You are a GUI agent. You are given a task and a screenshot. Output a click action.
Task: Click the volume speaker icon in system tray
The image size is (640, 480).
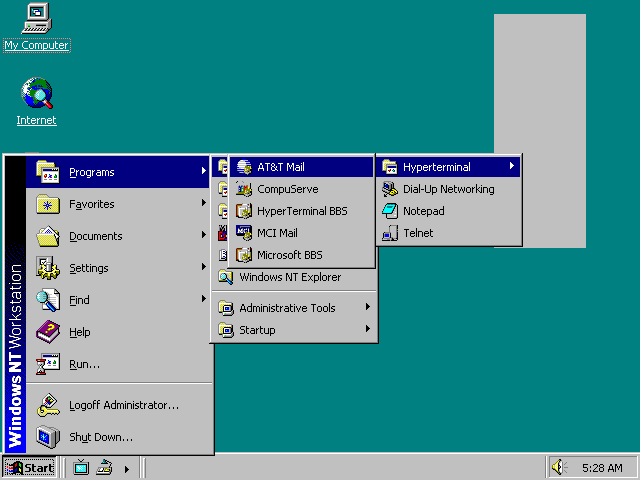tap(560, 467)
